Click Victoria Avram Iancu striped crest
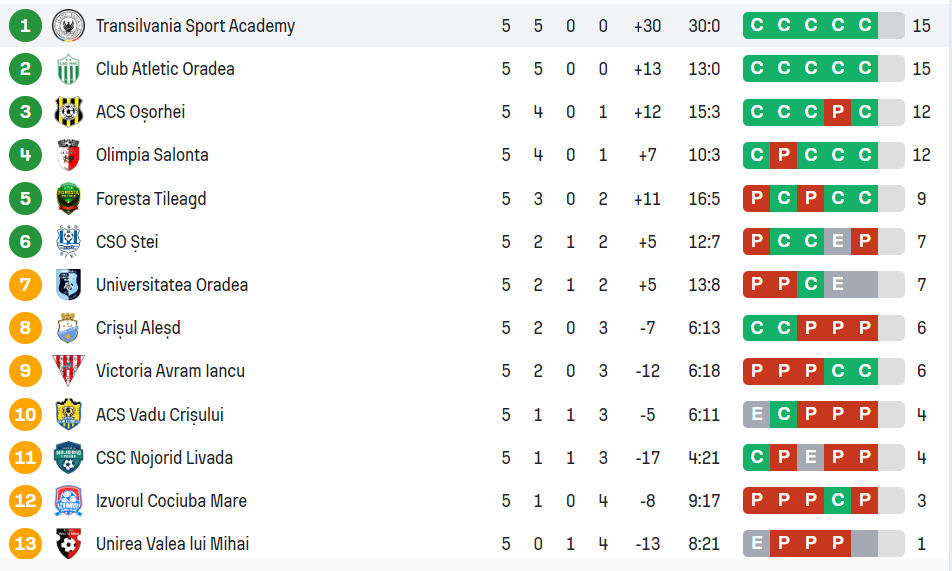Image resolution: width=952 pixels, height=571 pixels. 68,371
